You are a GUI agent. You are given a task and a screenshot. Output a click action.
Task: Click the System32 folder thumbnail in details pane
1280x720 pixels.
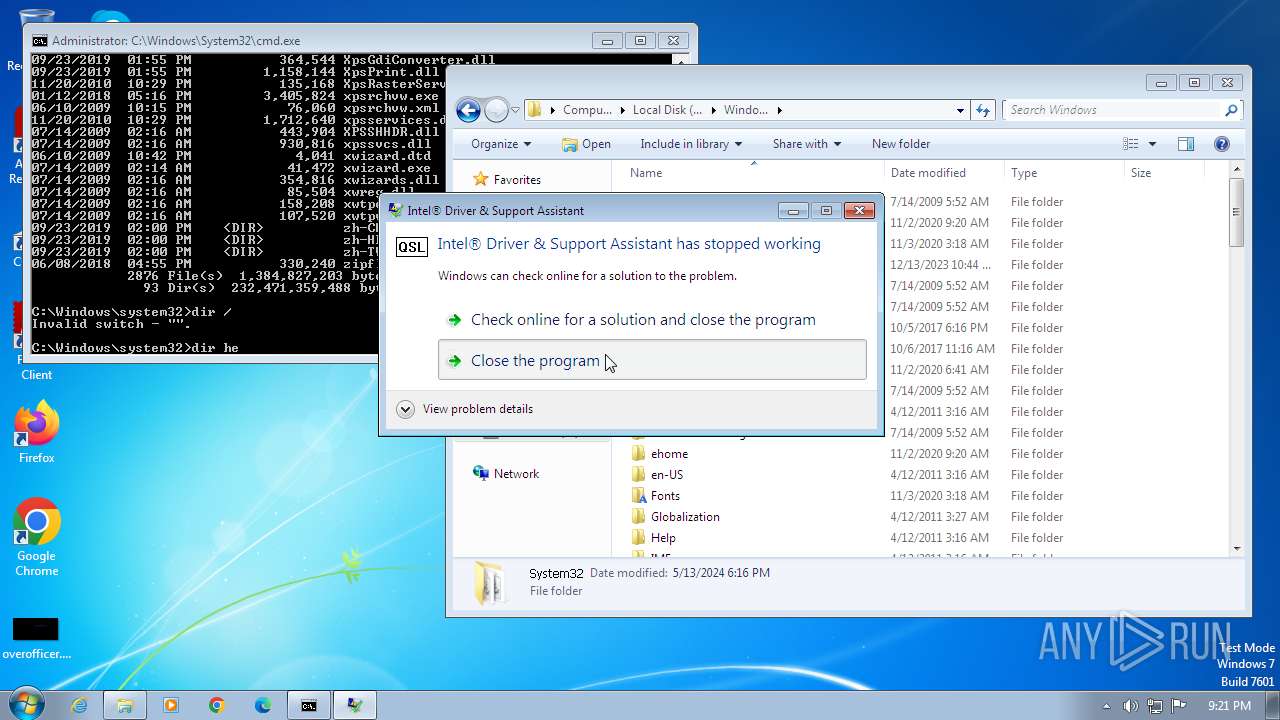[490, 583]
